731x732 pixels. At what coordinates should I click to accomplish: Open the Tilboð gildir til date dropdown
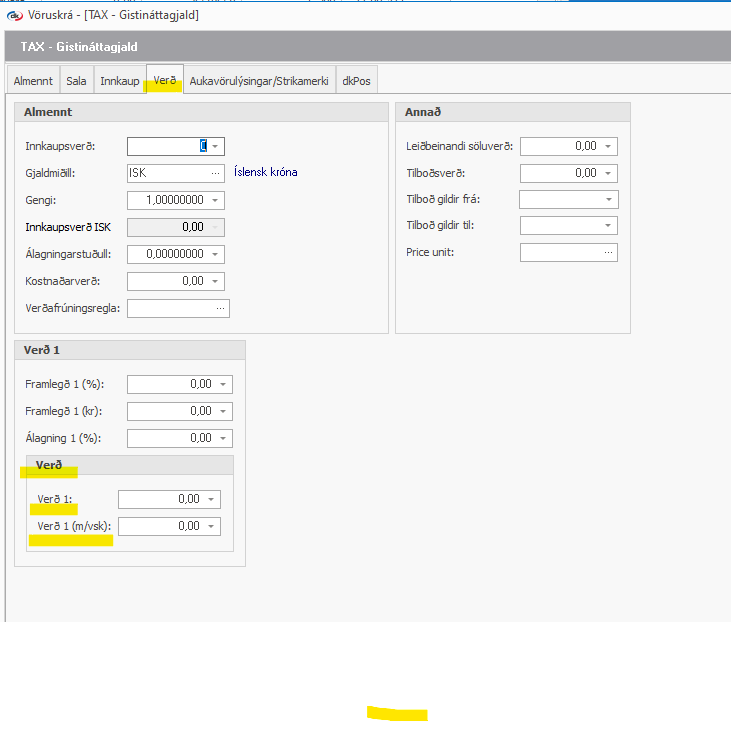point(608,226)
